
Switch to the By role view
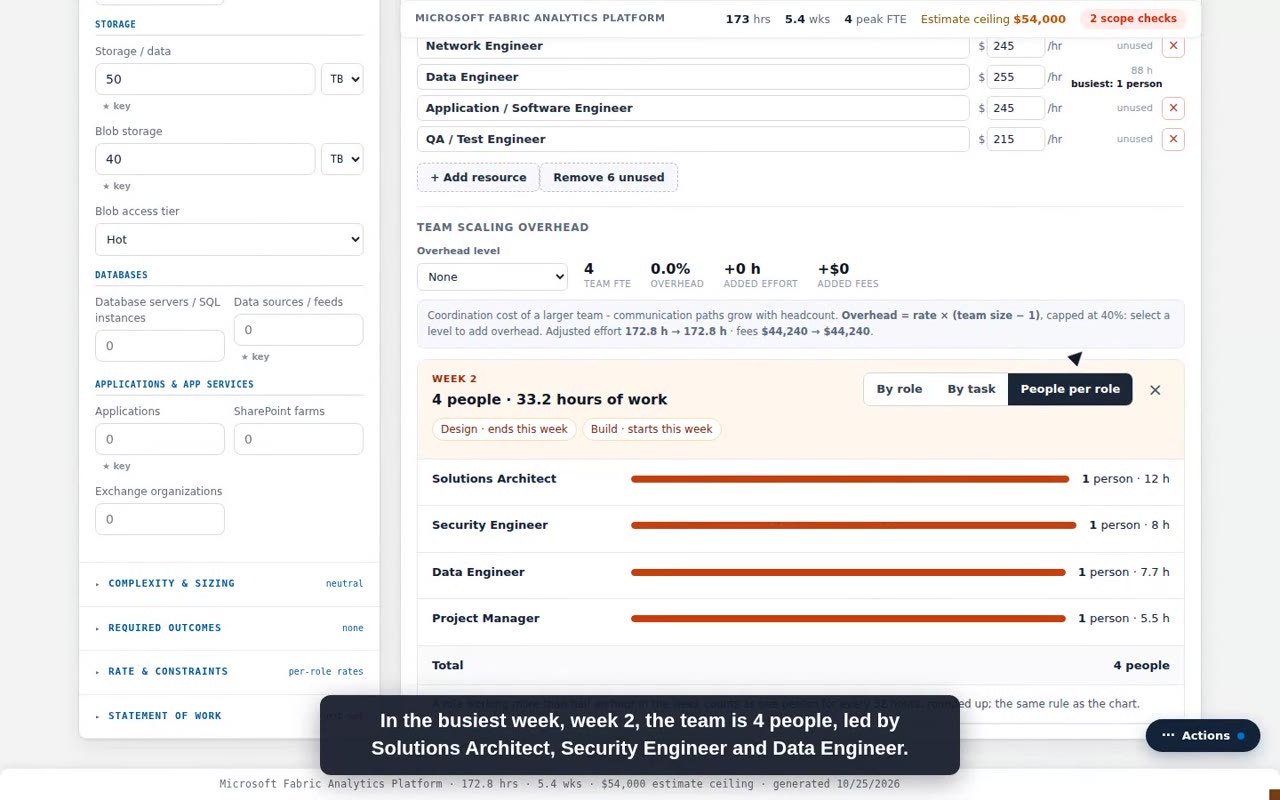(x=899, y=389)
